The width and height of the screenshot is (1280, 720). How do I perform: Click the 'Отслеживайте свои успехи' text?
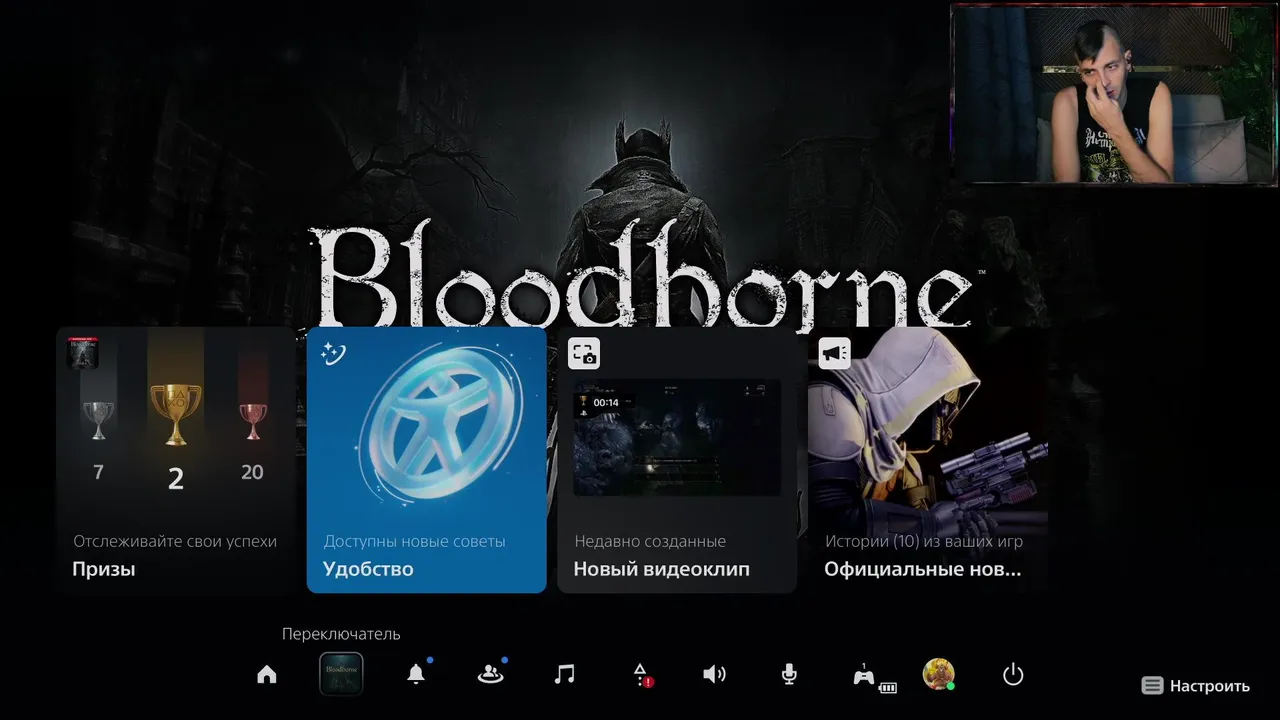(175, 541)
